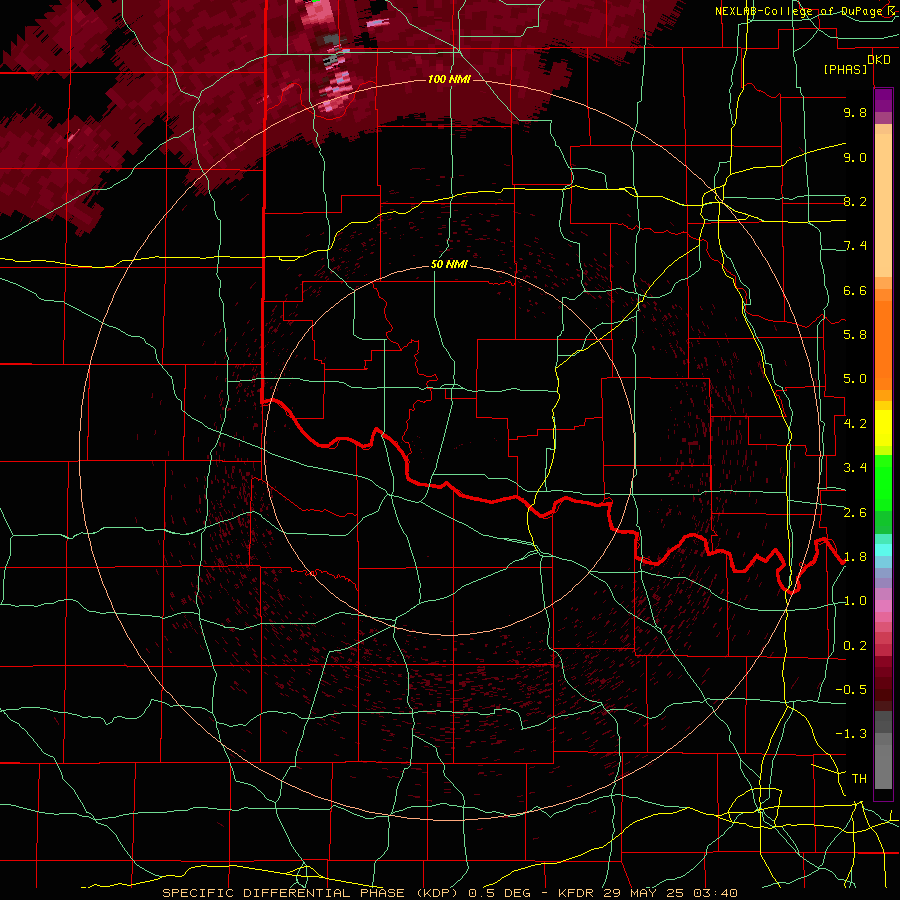Image resolution: width=900 pixels, height=900 pixels.
Task: Select the 0.2 legend scale value
Action: 855,646
